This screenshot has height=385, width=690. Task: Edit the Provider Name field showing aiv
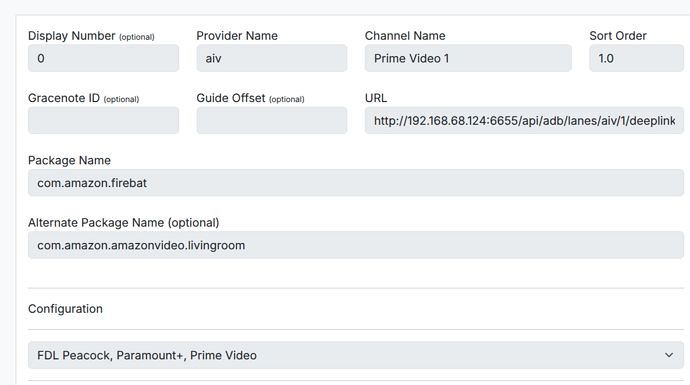click(272, 58)
